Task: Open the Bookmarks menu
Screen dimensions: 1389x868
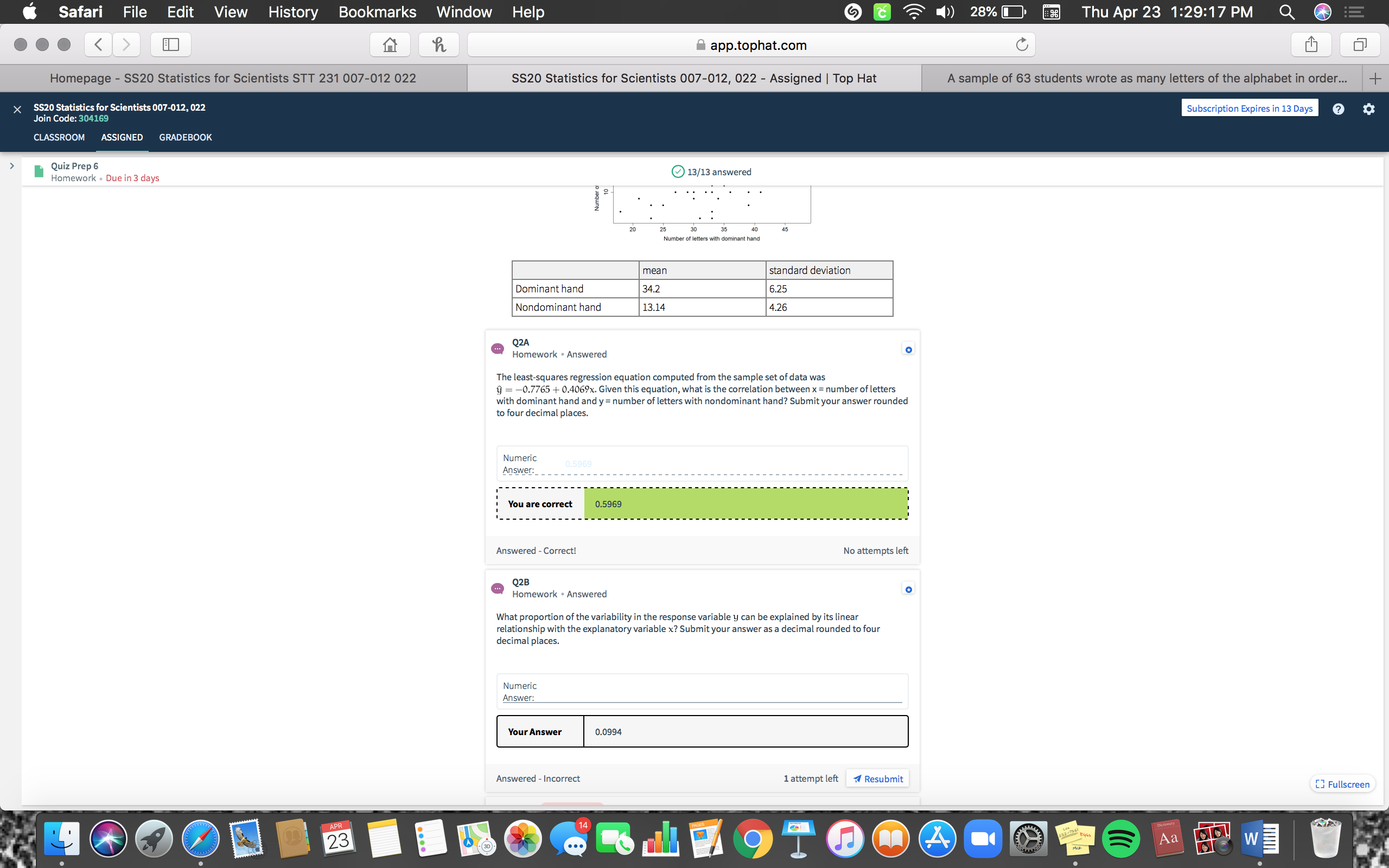Action: click(x=377, y=12)
